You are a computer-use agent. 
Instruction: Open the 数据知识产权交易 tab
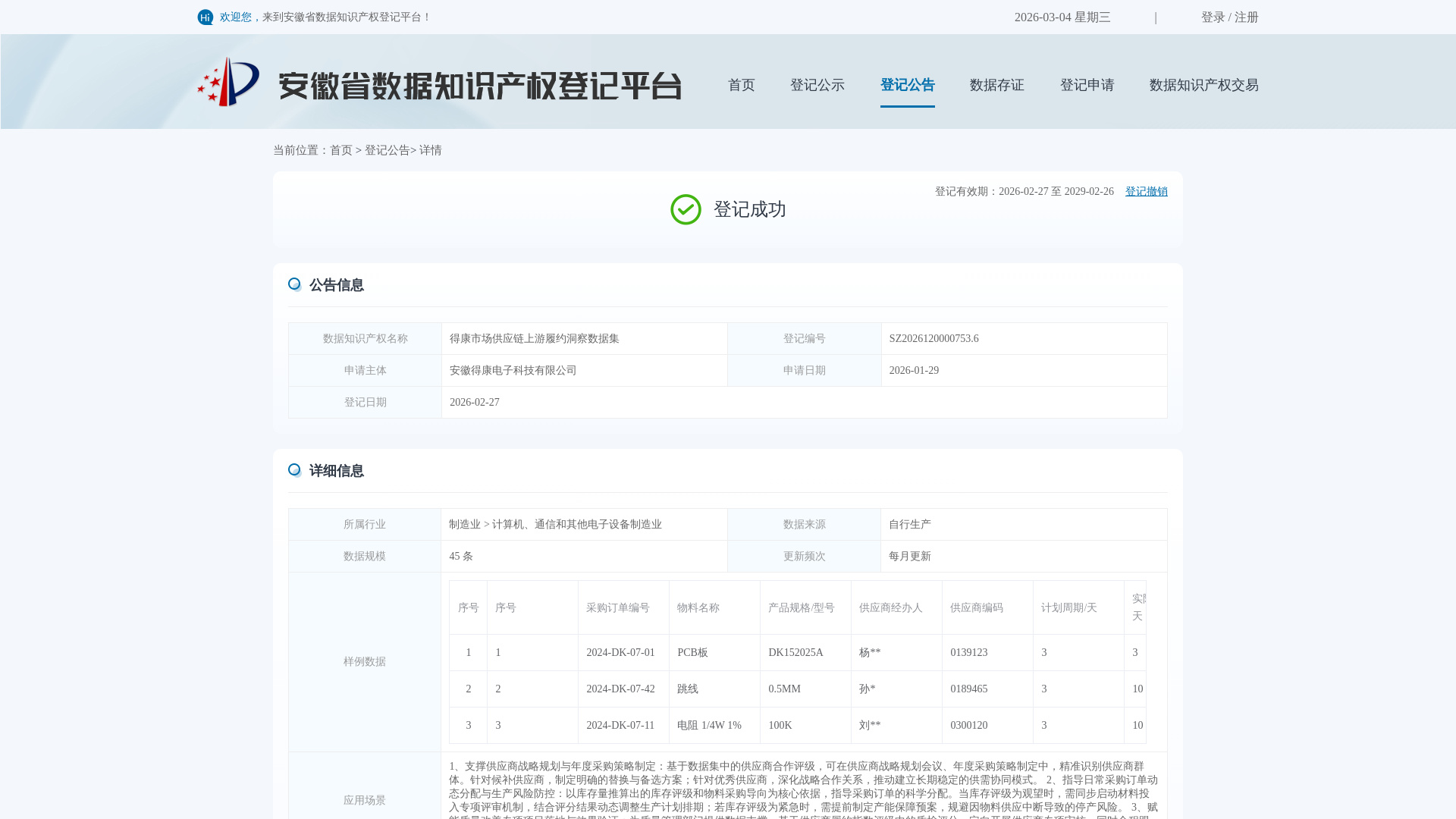[x=1204, y=85]
